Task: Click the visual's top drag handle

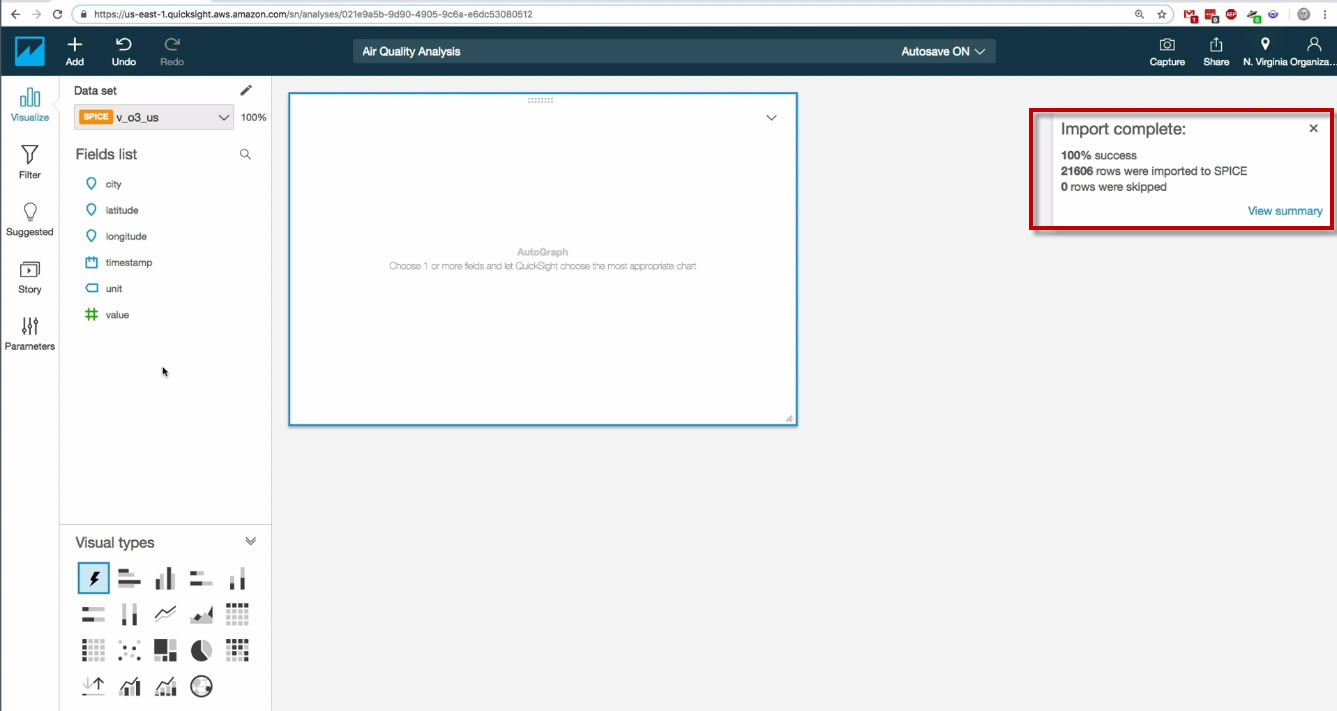Action: 541,100
